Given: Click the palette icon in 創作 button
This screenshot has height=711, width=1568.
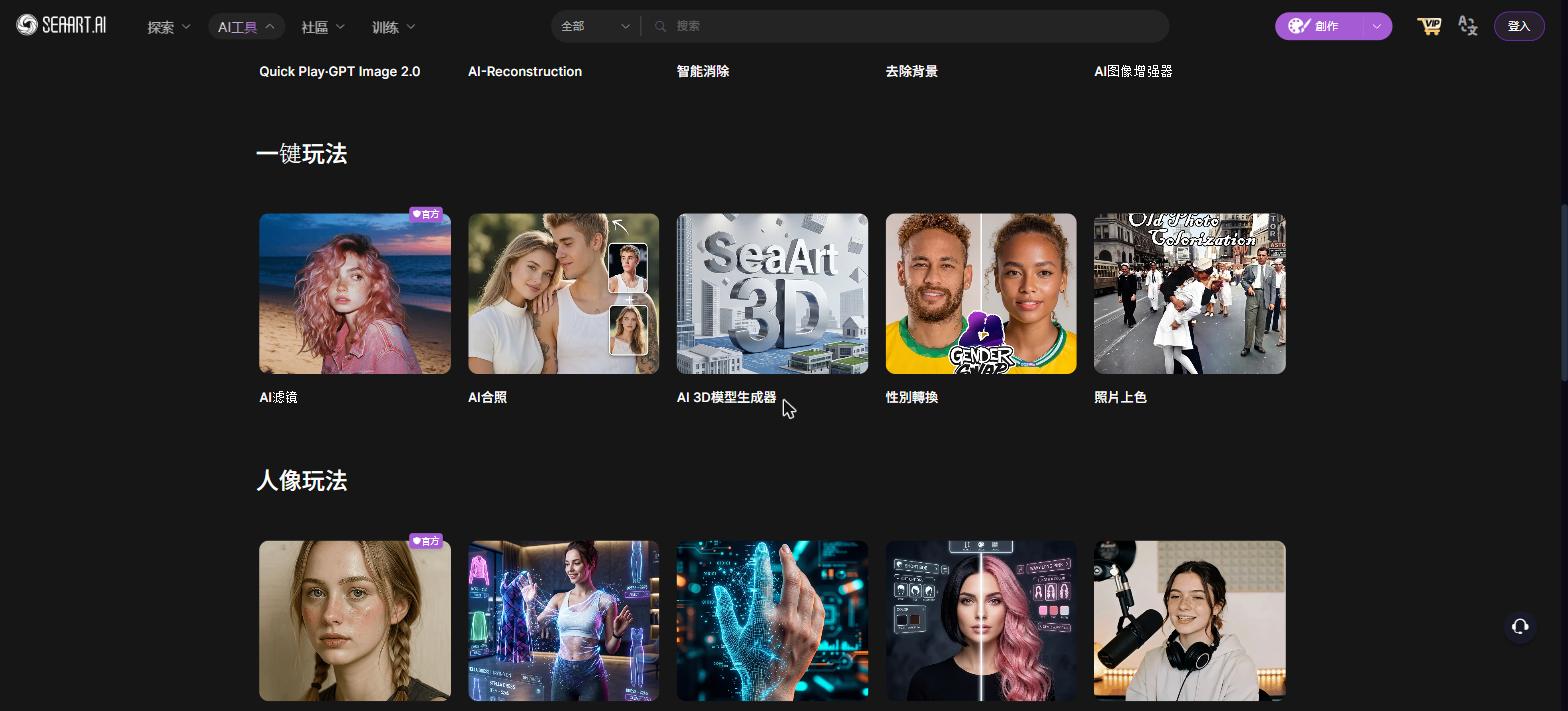Looking at the screenshot, I should [1299, 26].
